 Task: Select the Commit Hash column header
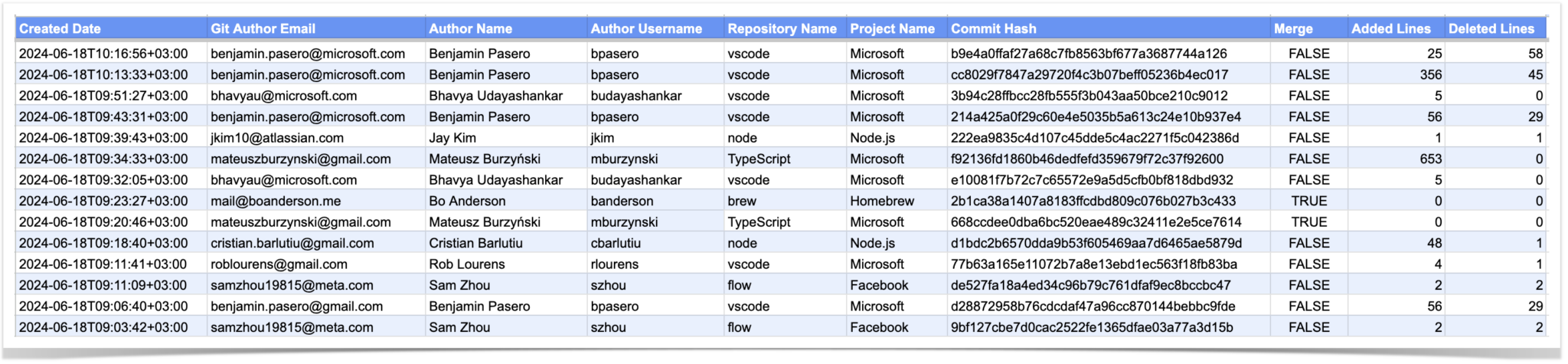tap(1109, 28)
